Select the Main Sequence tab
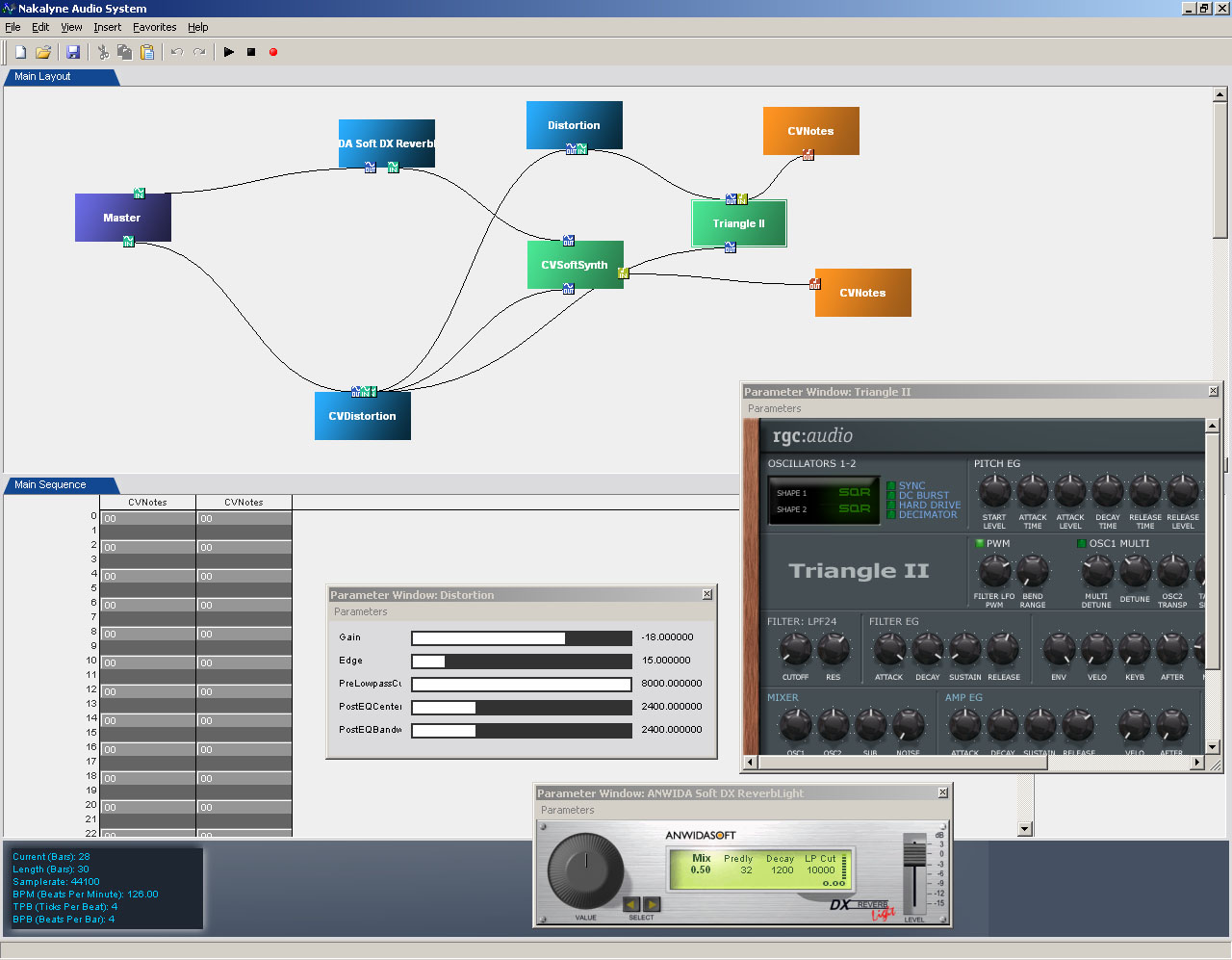Screen dimensions: 1232x960 click(60, 485)
